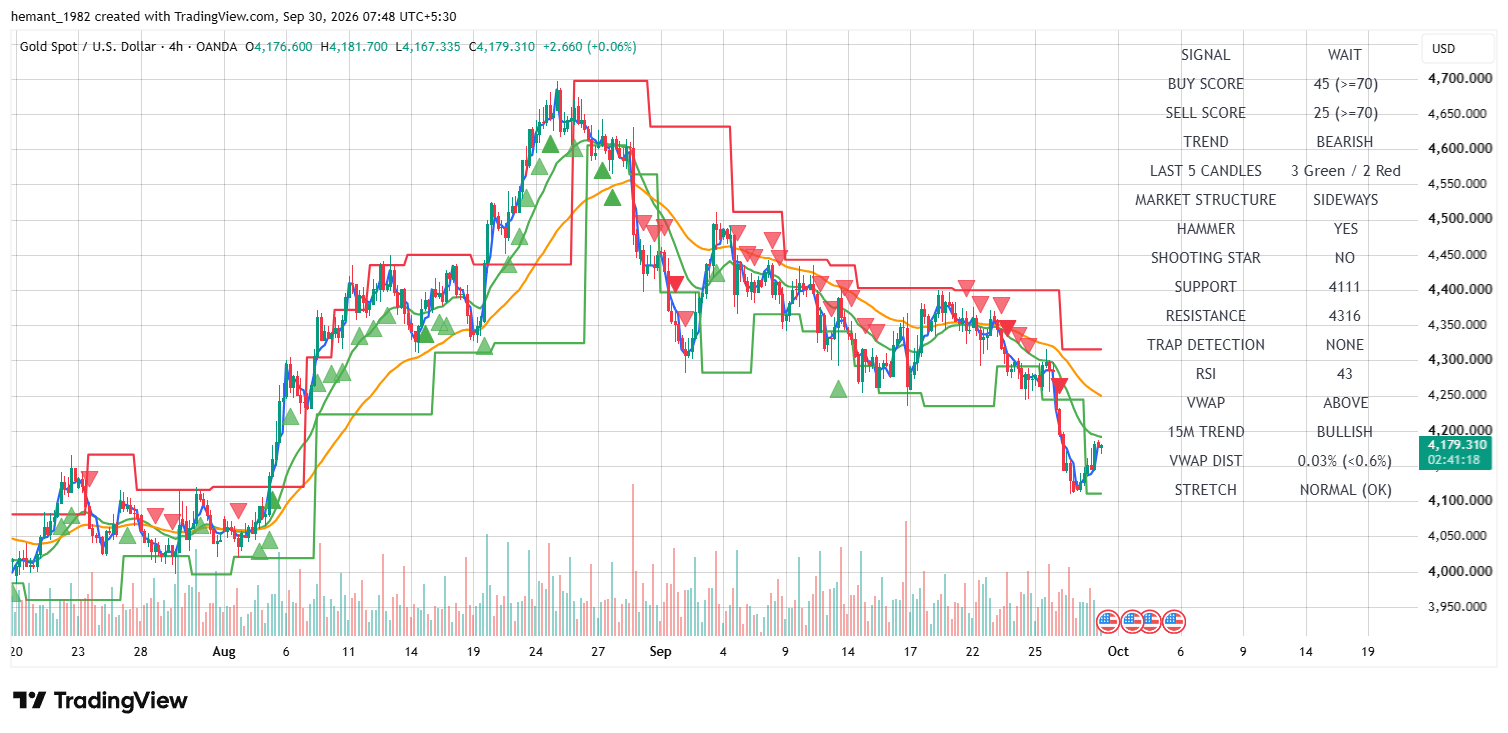This screenshot has height=733, width=1508.
Task: Click the 4,300.000 price axis label
Action: point(1460,360)
